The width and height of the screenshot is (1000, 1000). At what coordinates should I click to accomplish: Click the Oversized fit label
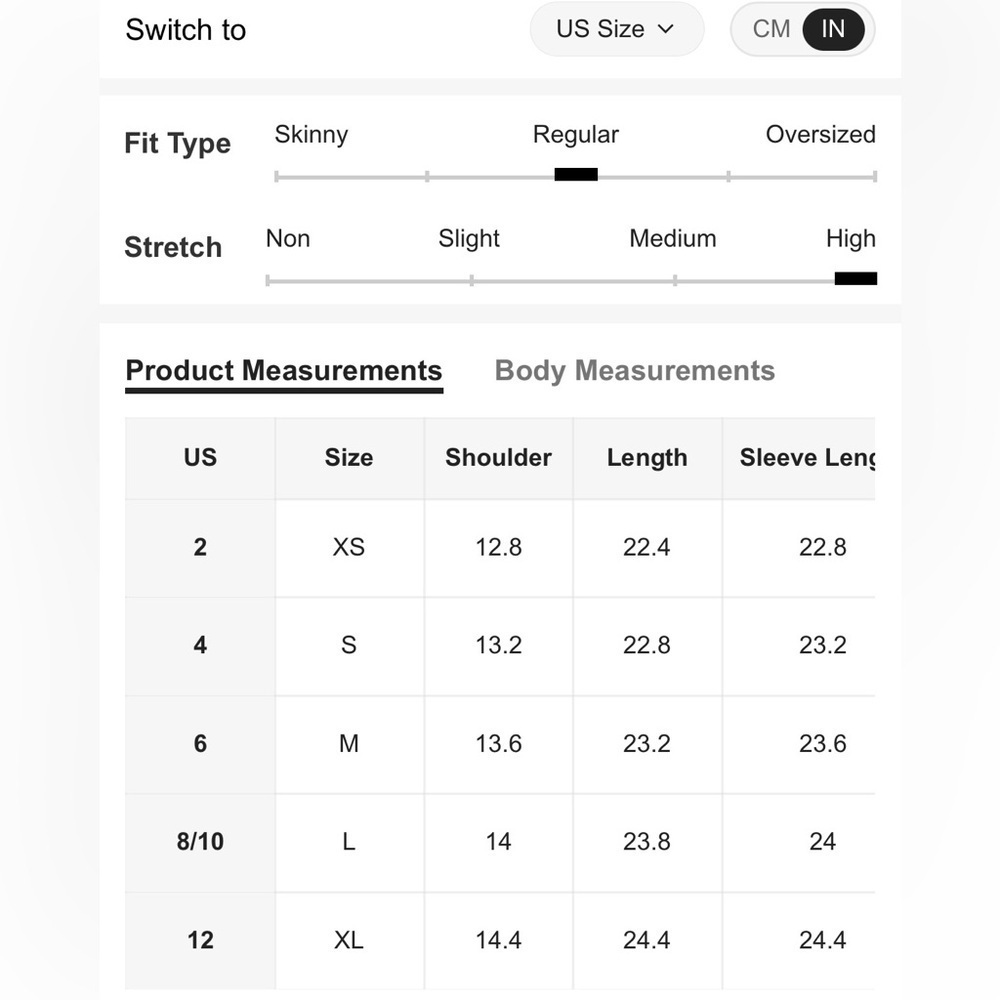[820, 135]
